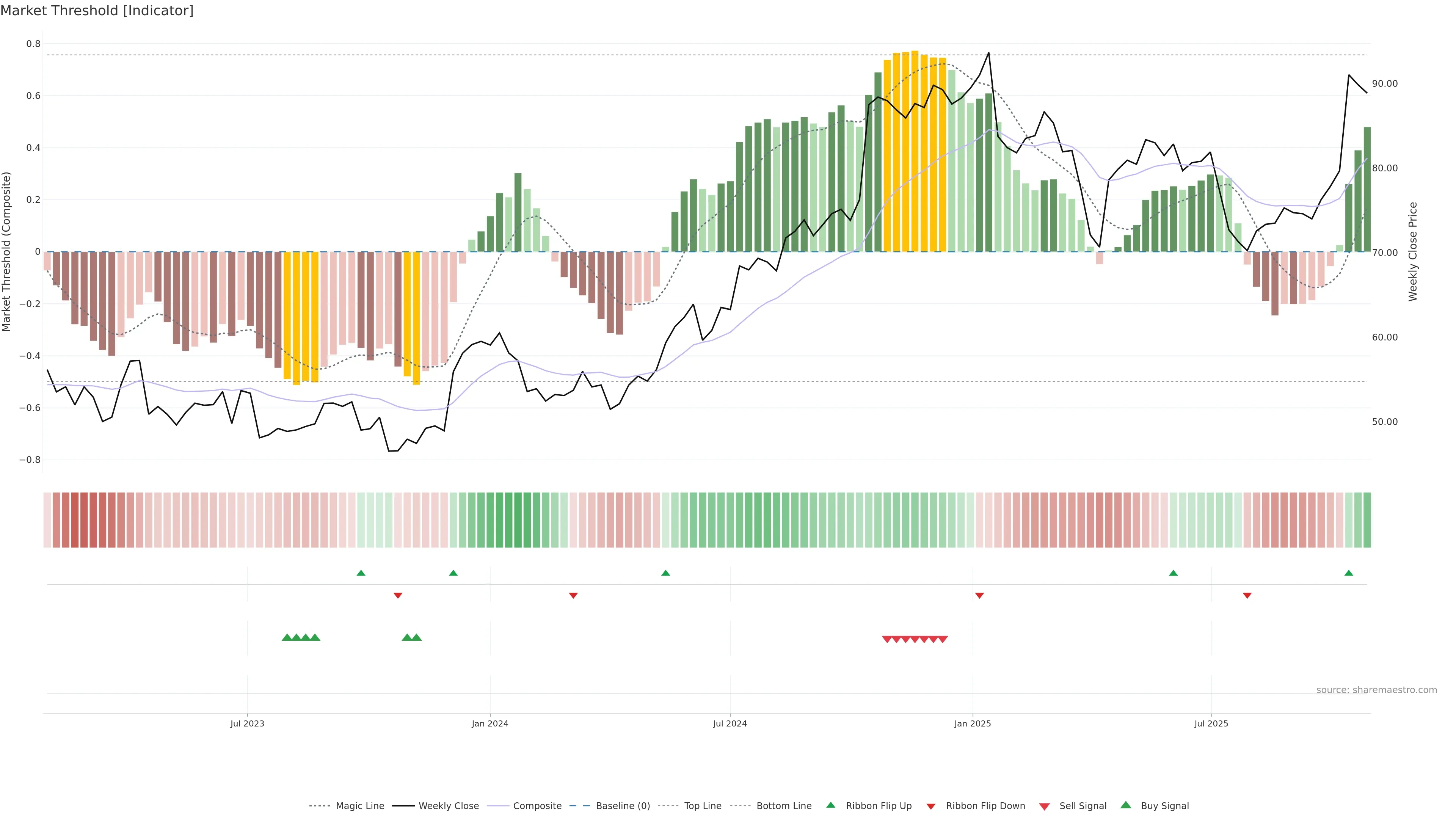Image resolution: width=1456 pixels, height=819 pixels.
Task: Click the first green buy signal triangle
Action: (x=287, y=637)
